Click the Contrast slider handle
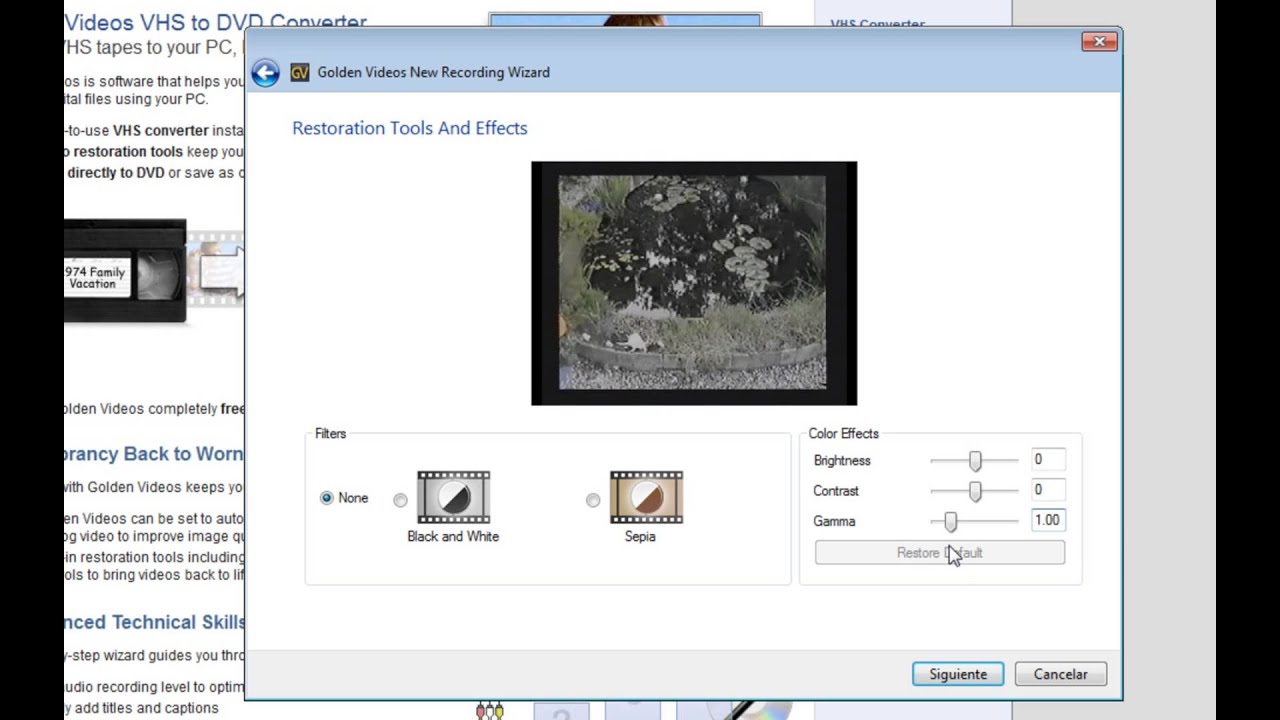The image size is (1280, 720). click(975, 491)
